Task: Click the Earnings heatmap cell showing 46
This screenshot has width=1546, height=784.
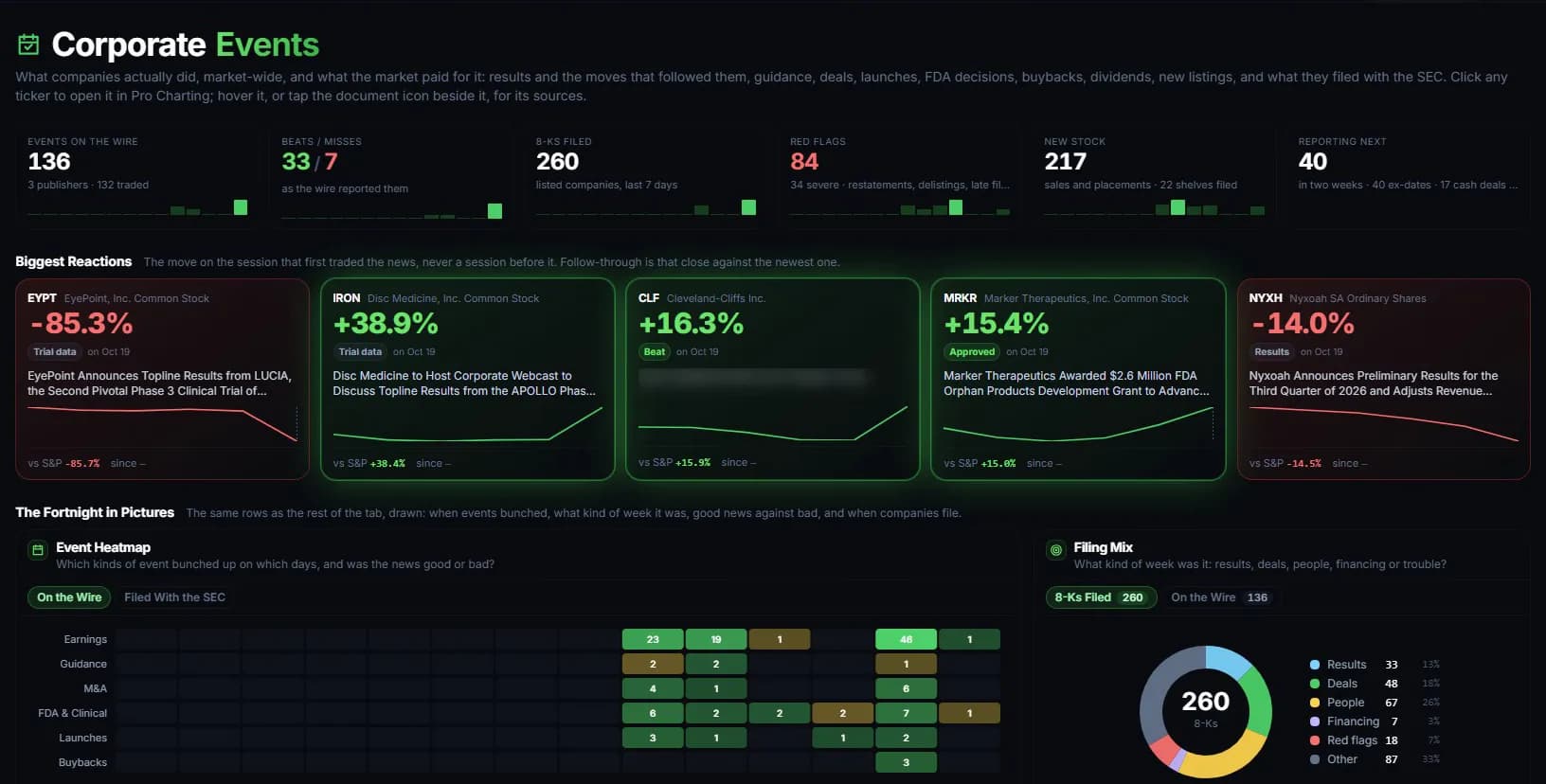Action: tap(906, 639)
